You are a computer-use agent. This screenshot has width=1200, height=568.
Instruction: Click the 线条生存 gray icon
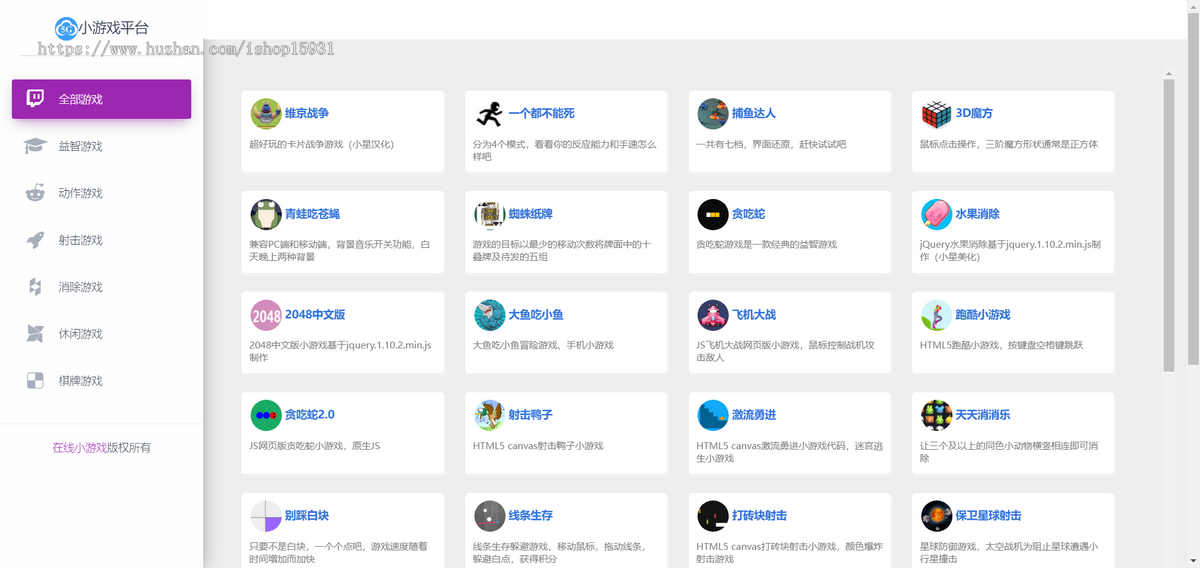point(489,516)
